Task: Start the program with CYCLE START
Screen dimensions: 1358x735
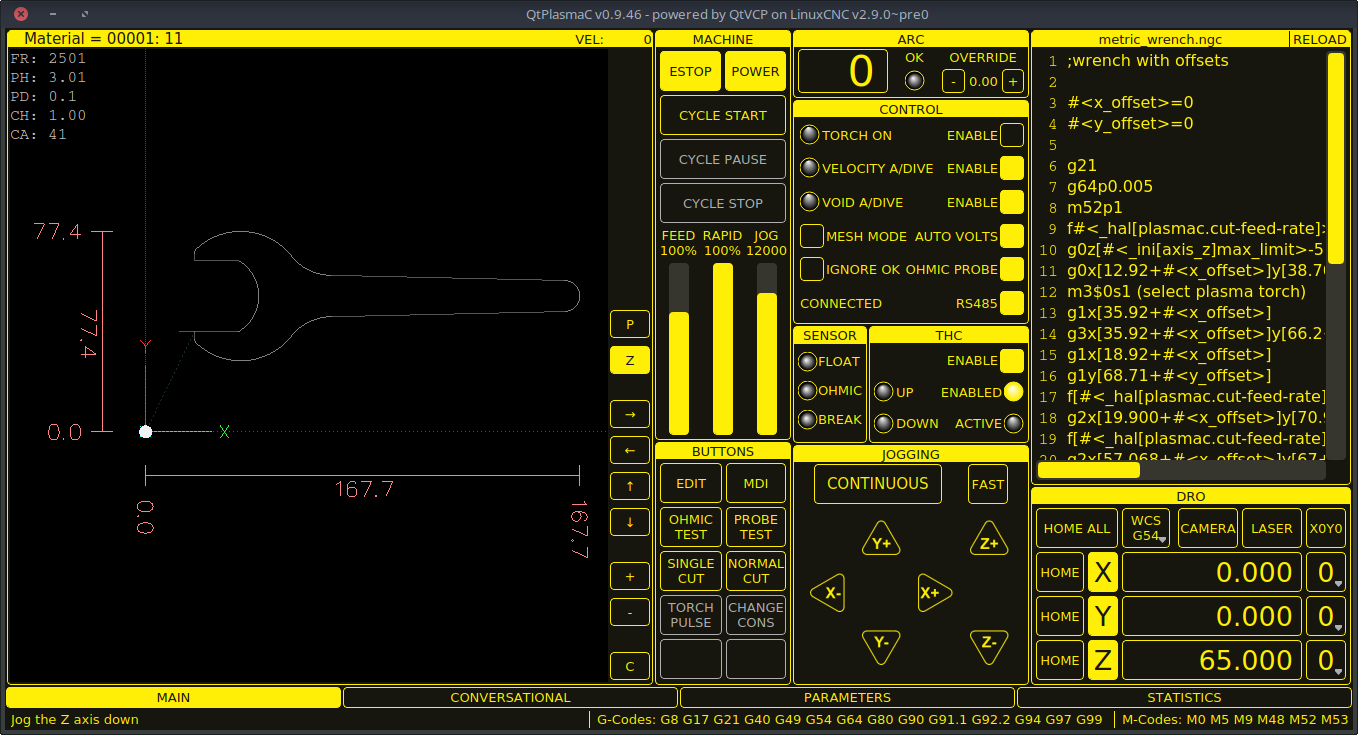Action: click(x=723, y=115)
